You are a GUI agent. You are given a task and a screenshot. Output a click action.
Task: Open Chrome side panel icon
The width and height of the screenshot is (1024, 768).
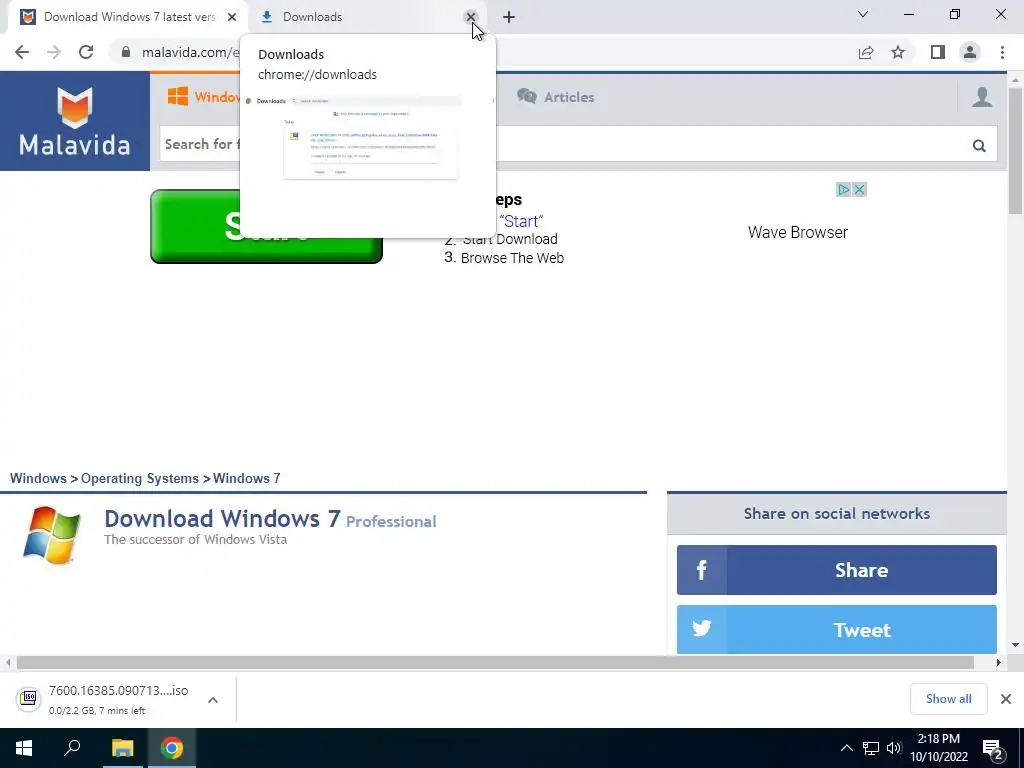tap(938, 52)
